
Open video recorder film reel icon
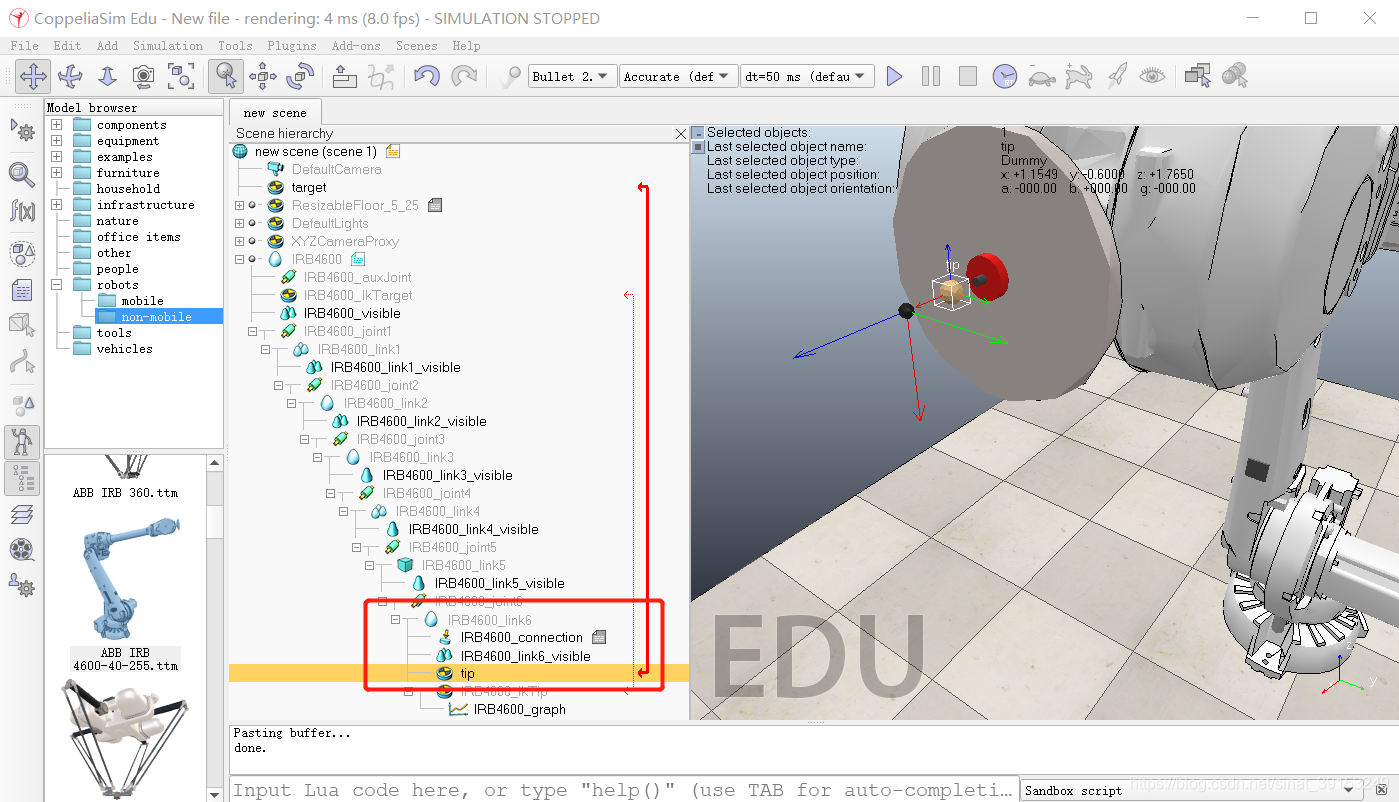pyautogui.click(x=22, y=550)
